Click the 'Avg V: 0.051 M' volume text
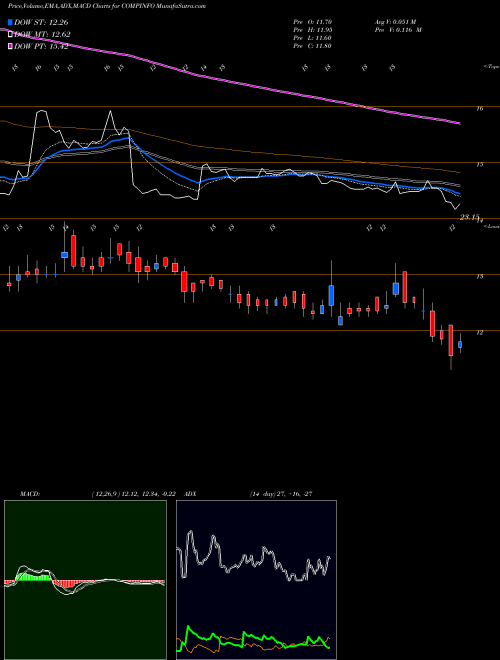 [397, 22]
